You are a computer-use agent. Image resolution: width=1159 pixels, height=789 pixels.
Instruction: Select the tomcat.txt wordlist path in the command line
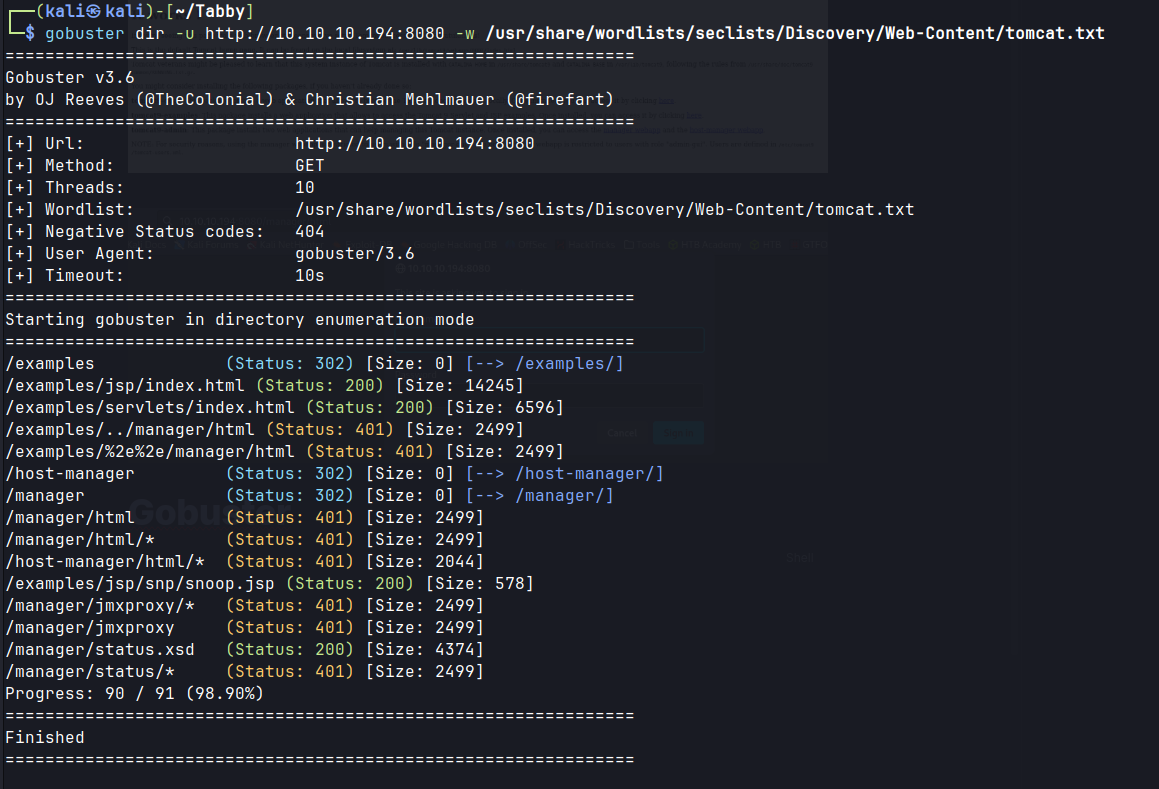click(795, 33)
